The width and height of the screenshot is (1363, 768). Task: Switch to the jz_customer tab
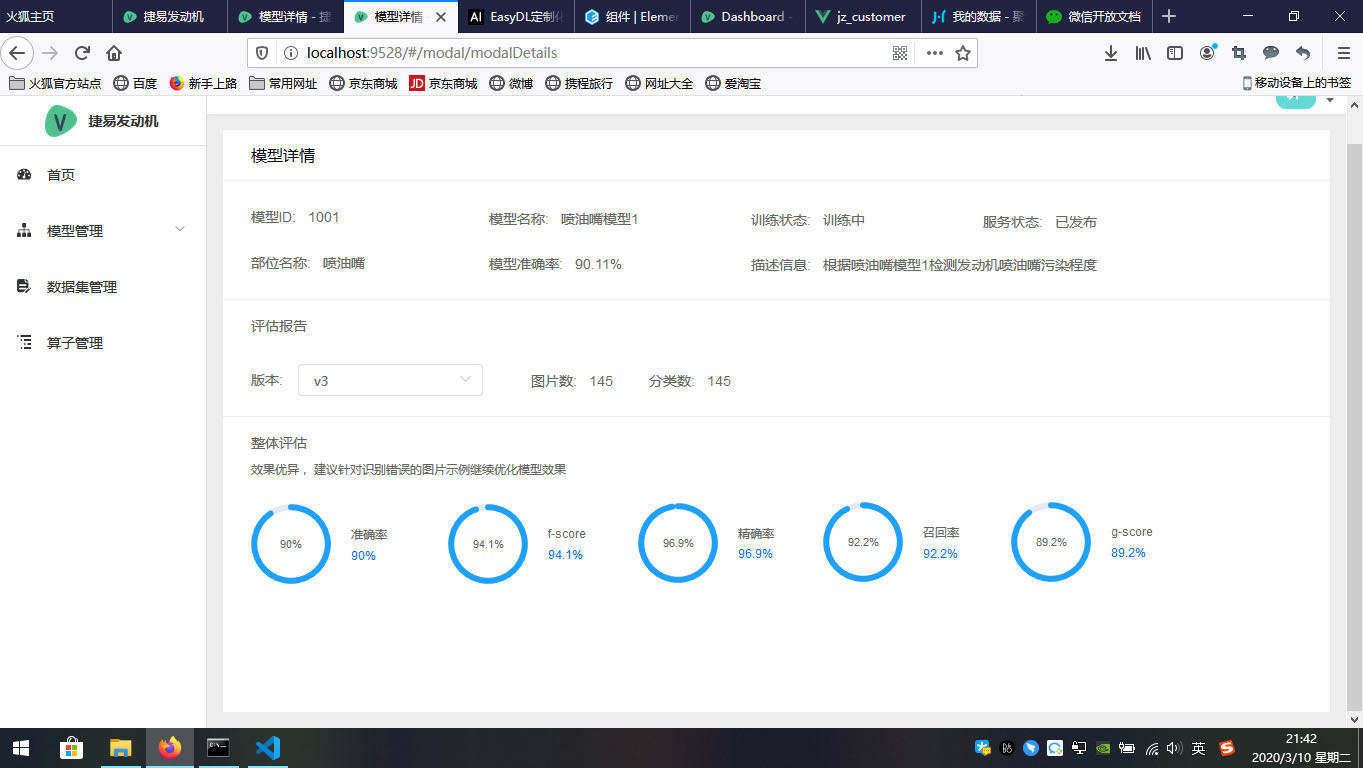coord(863,16)
